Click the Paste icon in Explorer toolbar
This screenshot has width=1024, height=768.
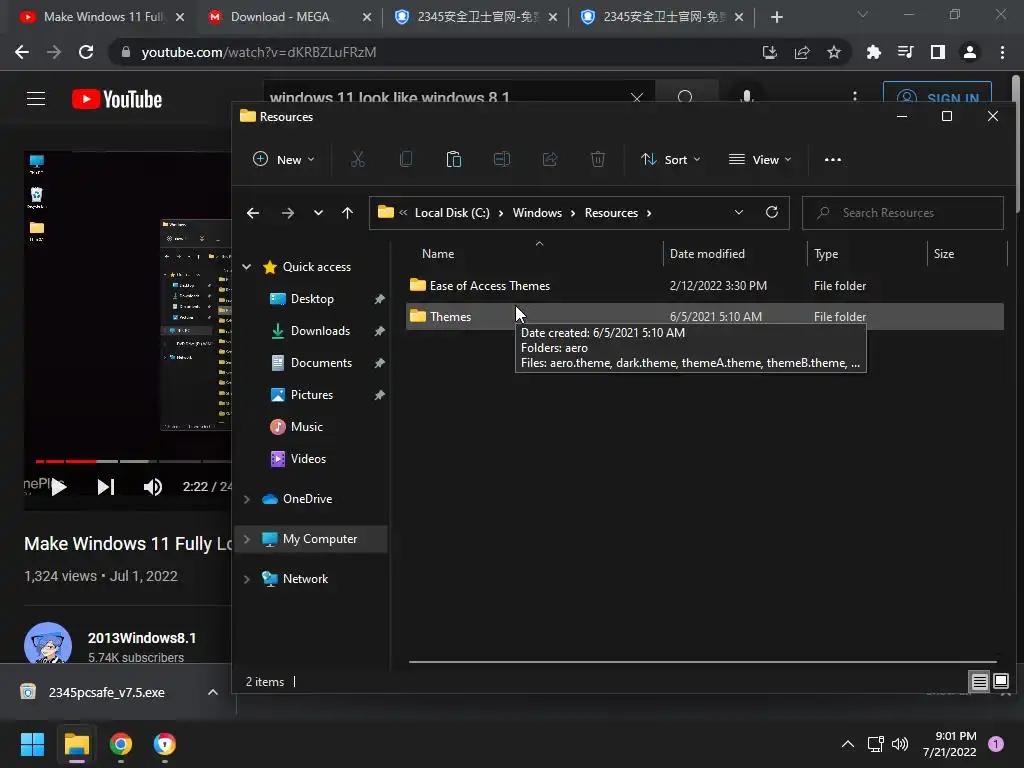coord(454,159)
